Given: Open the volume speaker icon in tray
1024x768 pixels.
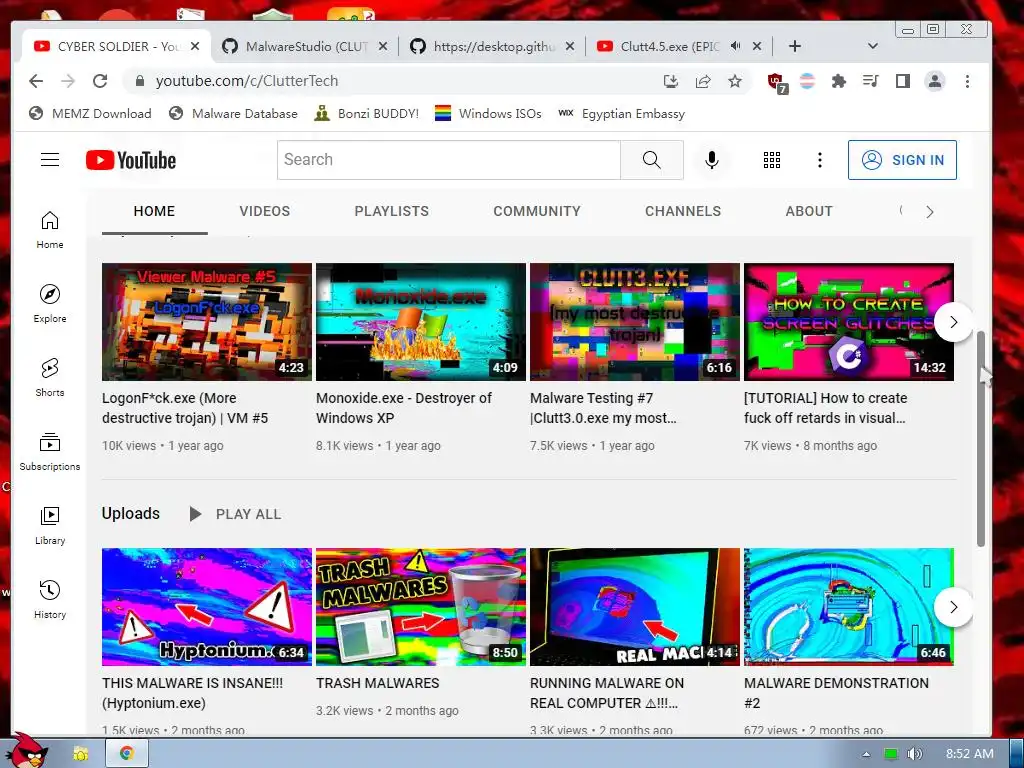Looking at the screenshot, I should [914, 754].
